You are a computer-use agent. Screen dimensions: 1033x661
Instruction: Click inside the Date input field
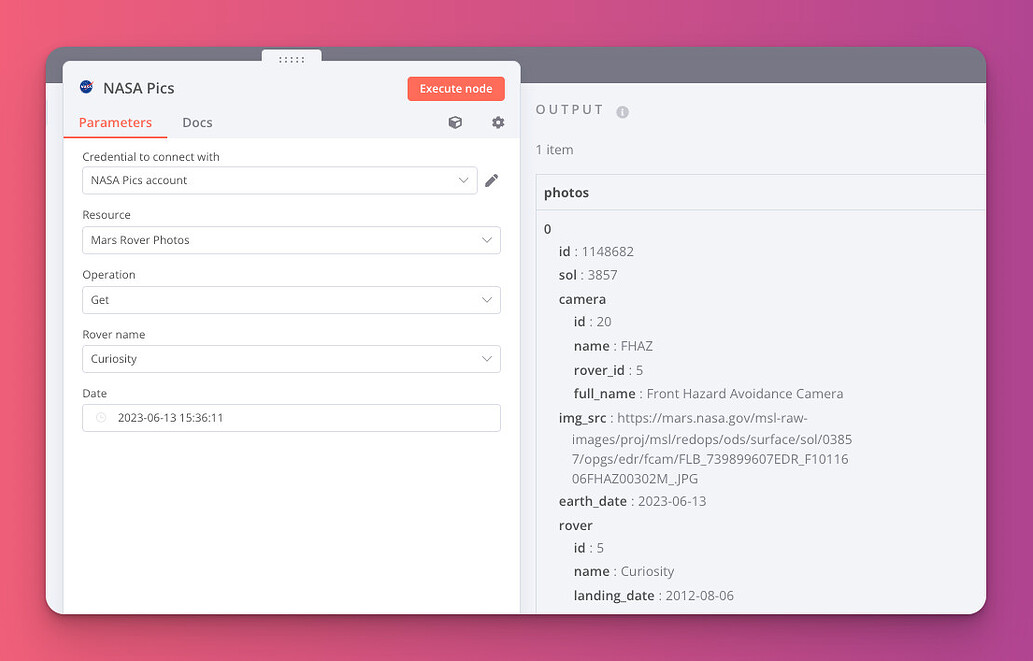coord(290,418)
